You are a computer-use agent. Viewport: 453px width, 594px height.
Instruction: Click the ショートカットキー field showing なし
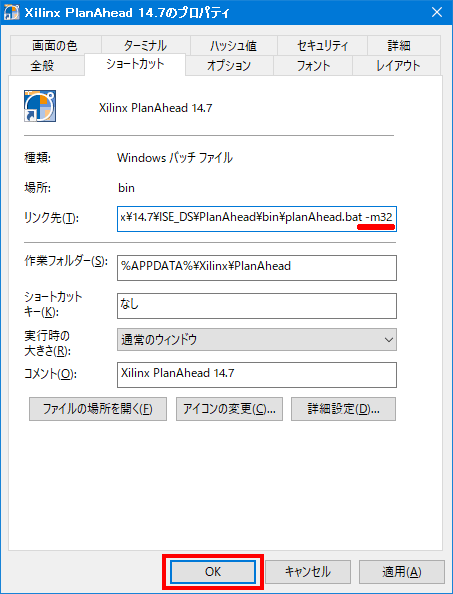(257, 306)
